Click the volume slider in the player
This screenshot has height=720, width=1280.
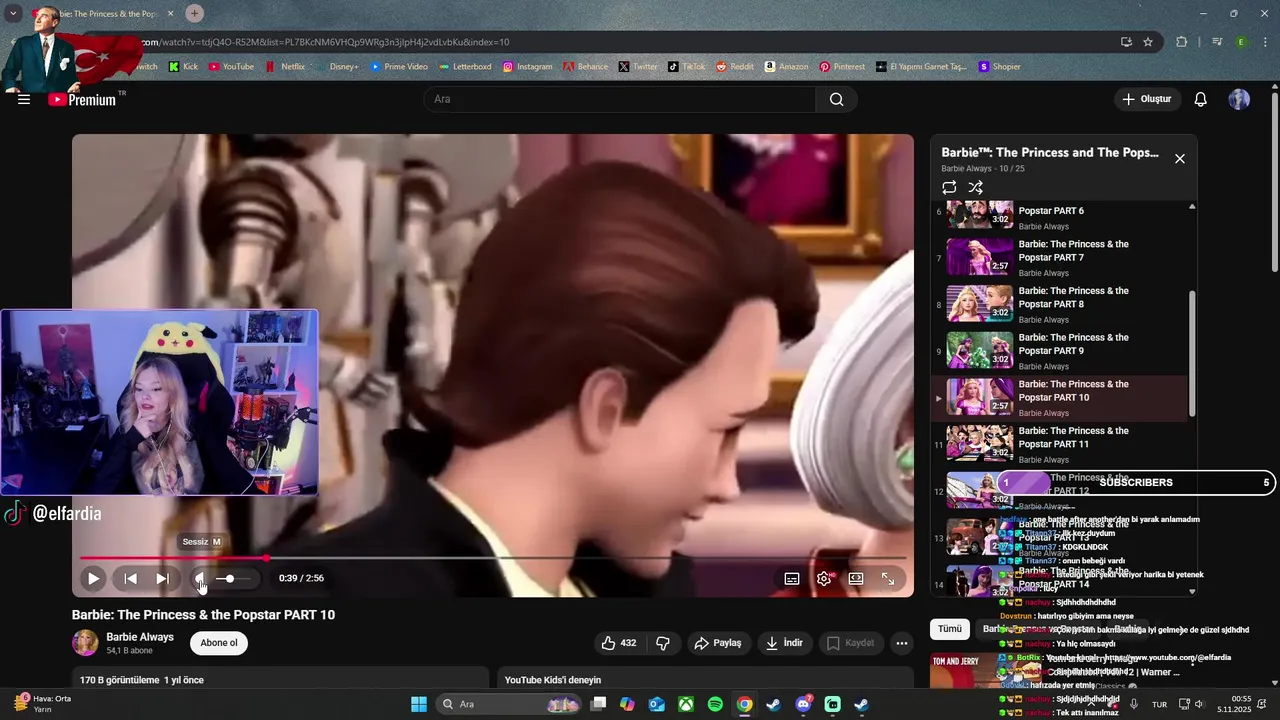(236, 578)
